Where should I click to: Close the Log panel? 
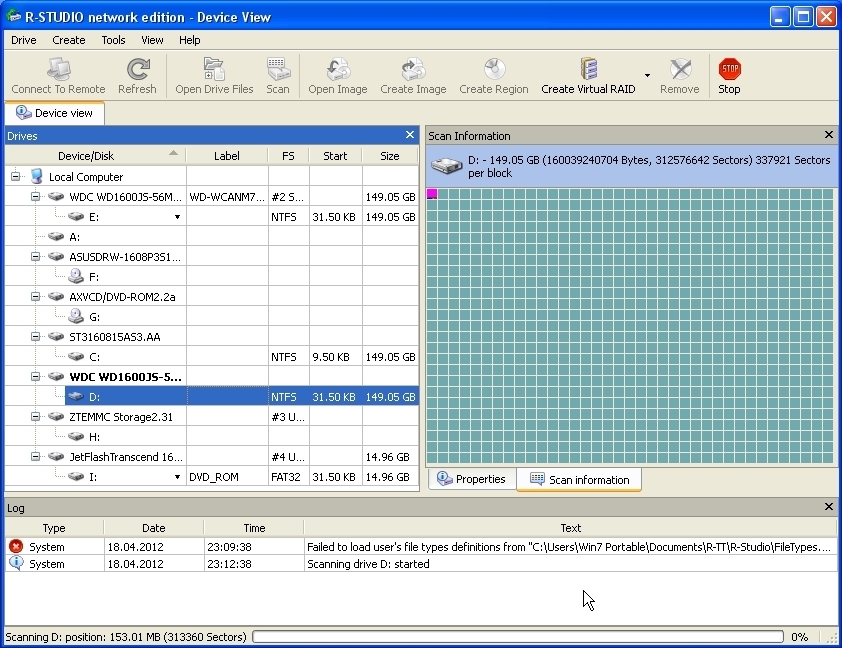829,507
